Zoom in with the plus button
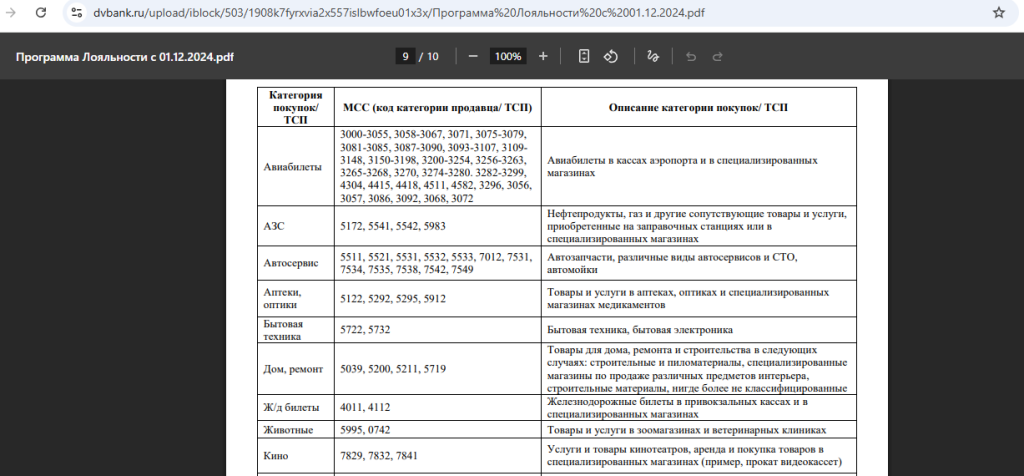Viewport: 1024px width, 476px height. (x=543, y=56)
